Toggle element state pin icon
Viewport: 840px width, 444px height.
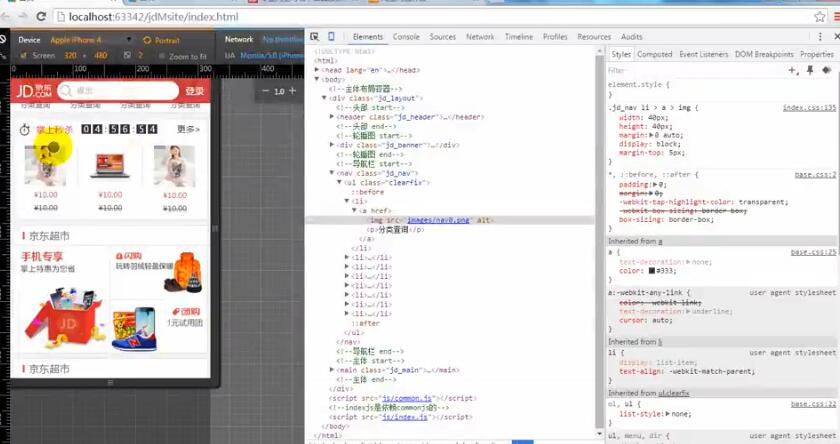coord(810,70)
